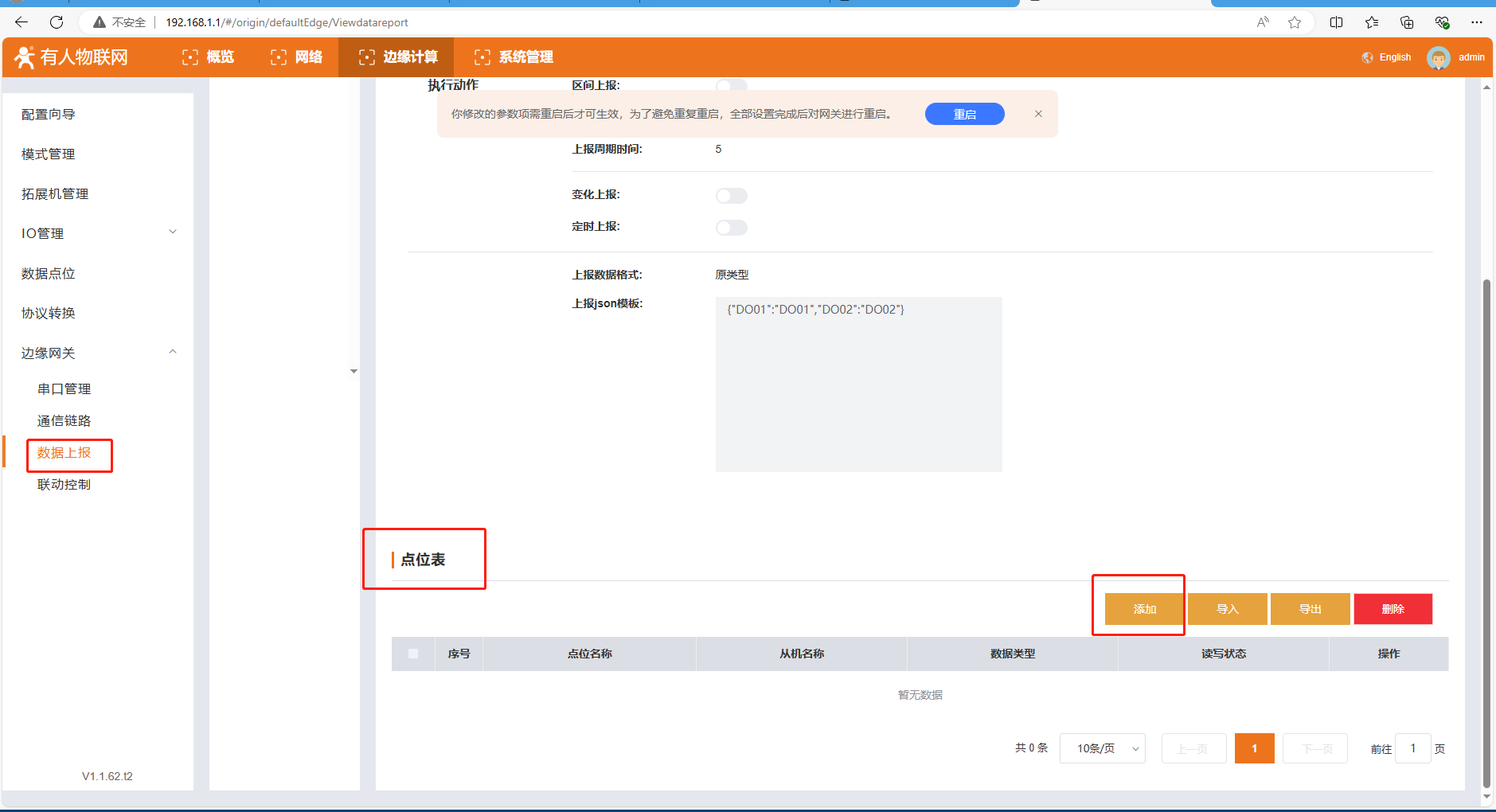
Task: Click the admin user avatar icon
Action: 1438,57
